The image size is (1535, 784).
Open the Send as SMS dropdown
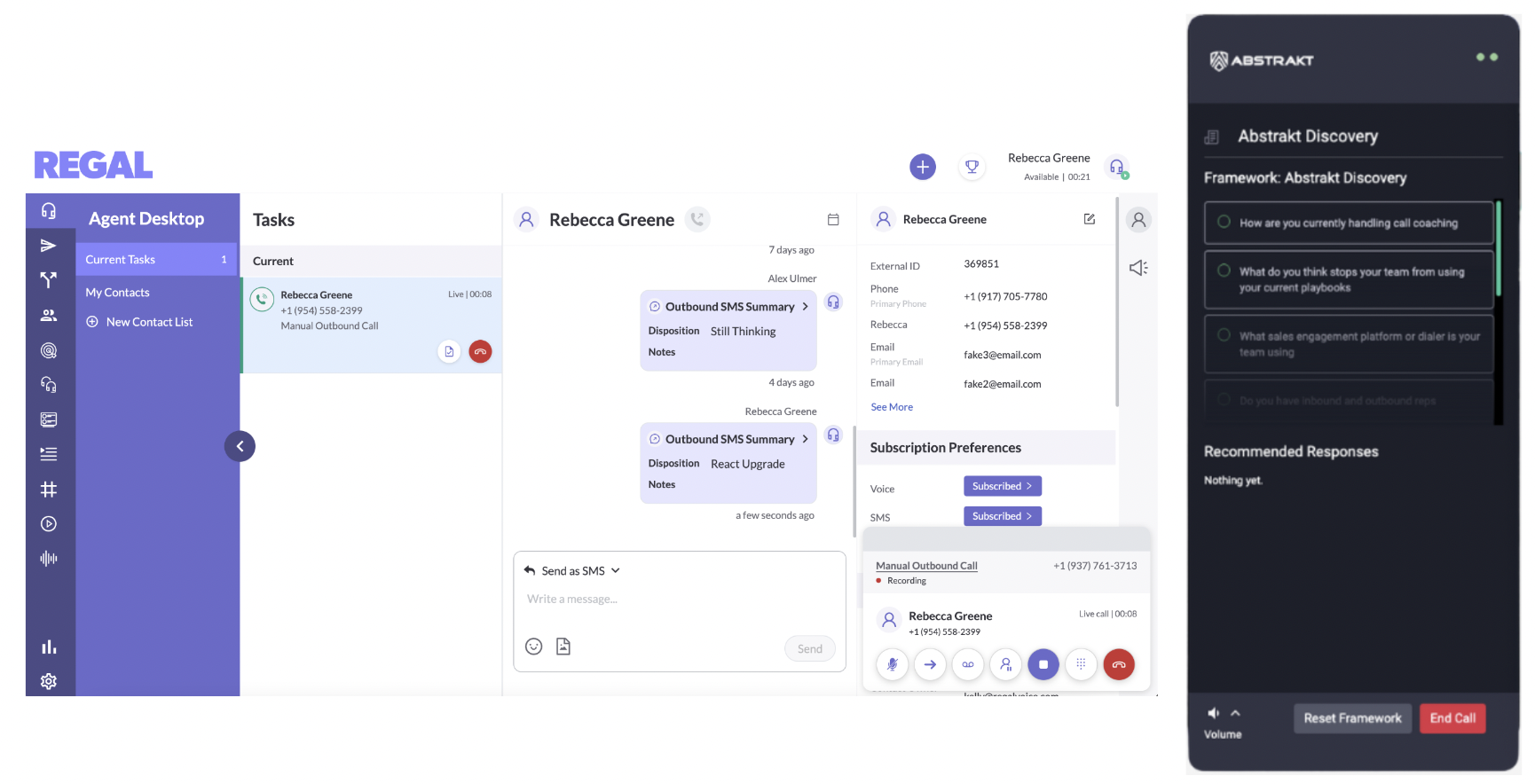coord(572,571)
